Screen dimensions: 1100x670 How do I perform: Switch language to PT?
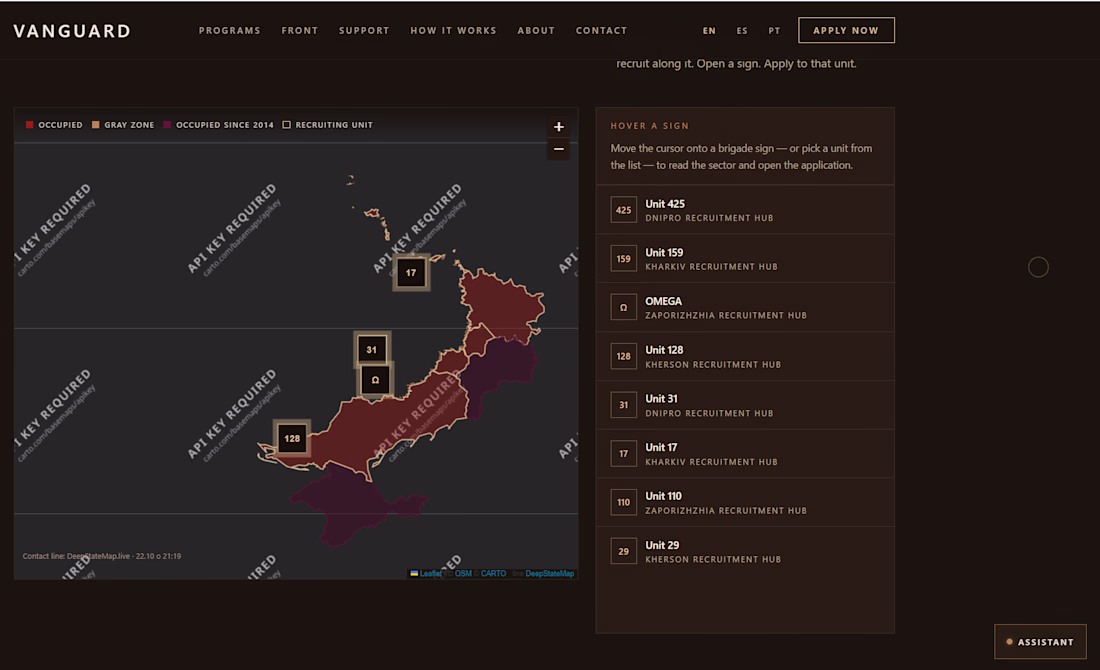pyautogui.click(x=774, y=31)
